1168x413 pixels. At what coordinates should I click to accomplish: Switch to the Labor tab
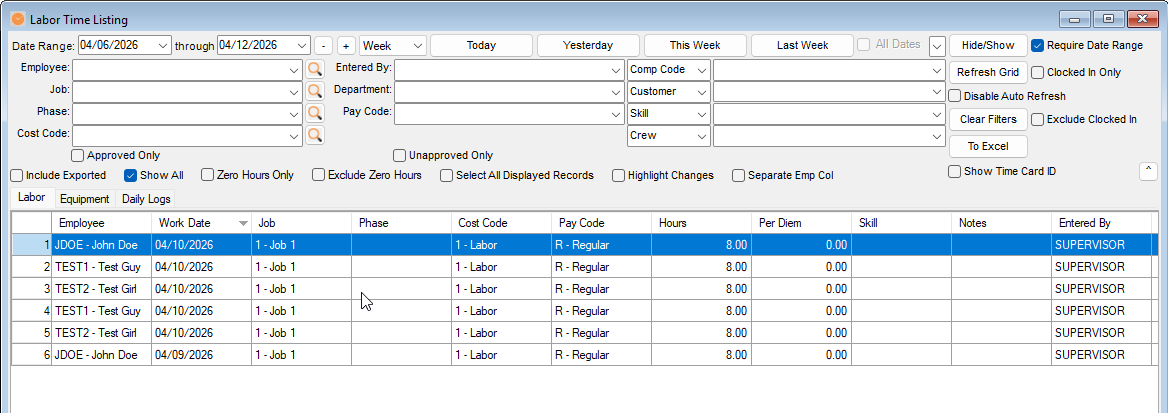(x=32, y=198)
